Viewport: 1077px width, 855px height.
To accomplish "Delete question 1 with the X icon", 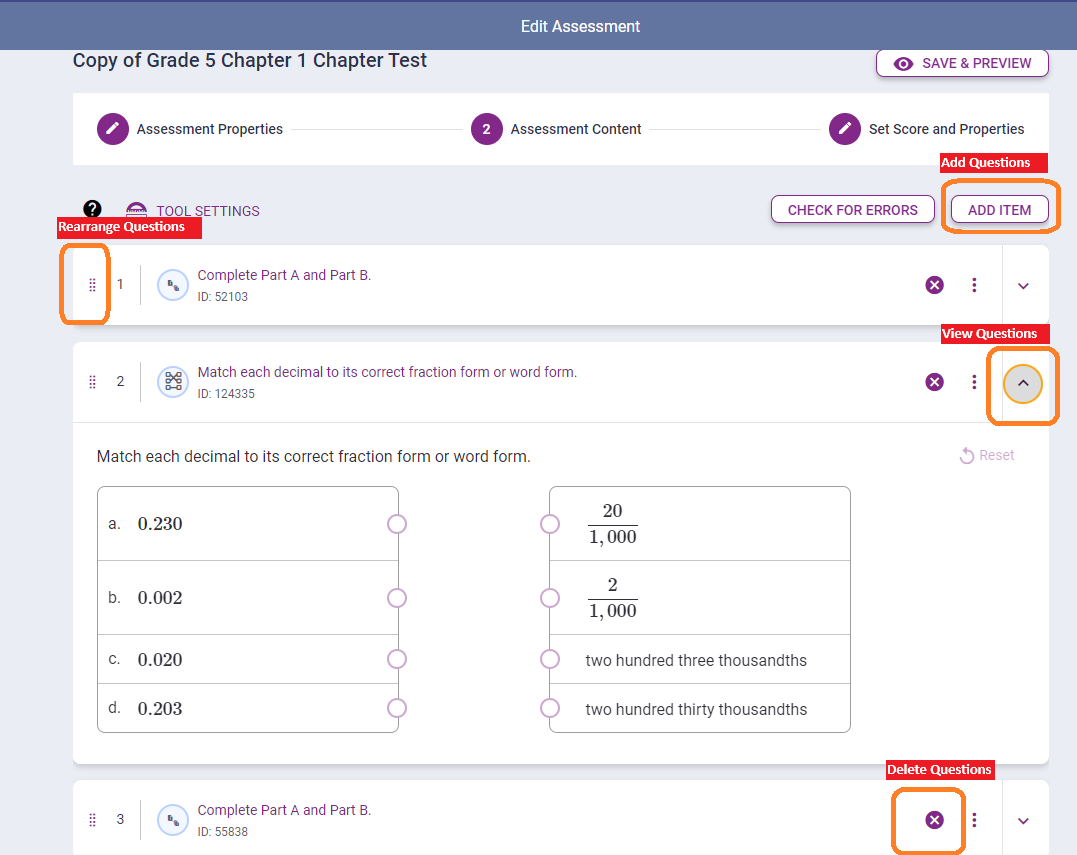I will tap(934, 285).
